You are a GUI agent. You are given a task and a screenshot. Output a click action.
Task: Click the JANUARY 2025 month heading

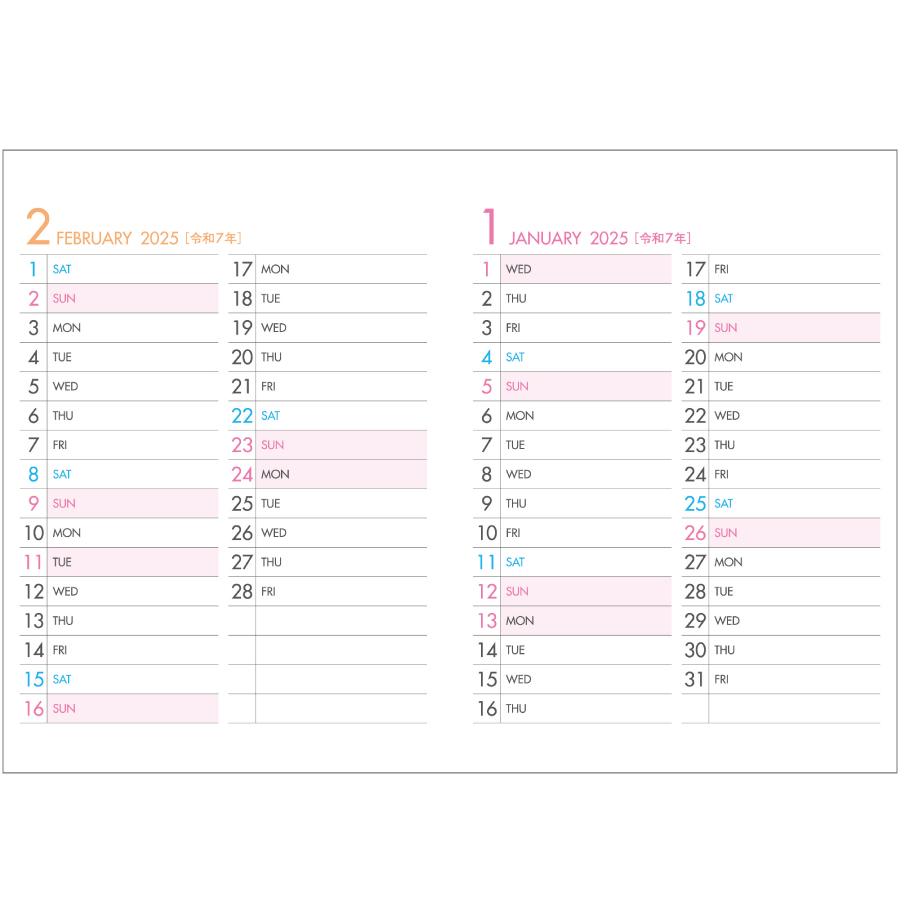[x=568, y=238]
